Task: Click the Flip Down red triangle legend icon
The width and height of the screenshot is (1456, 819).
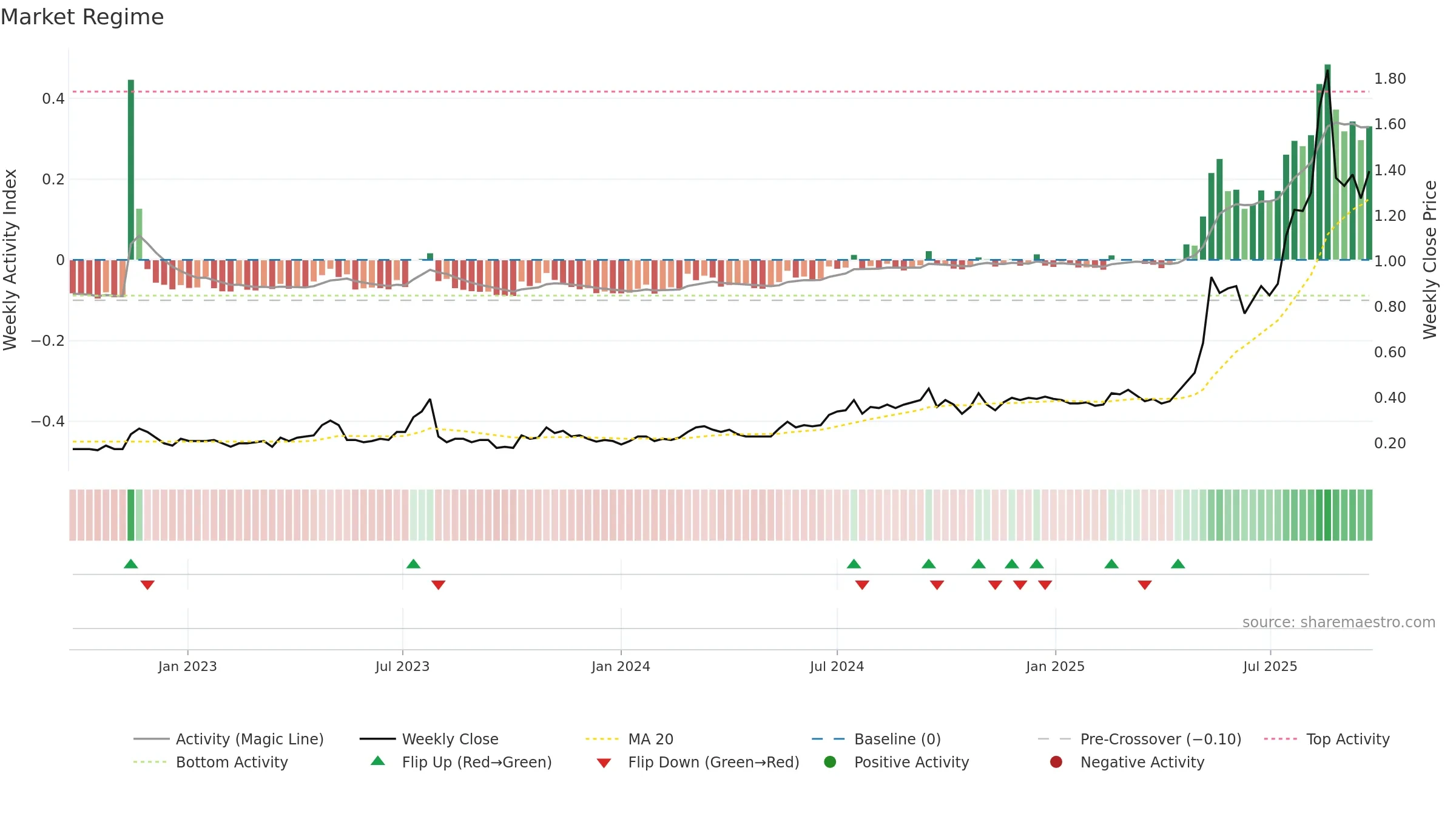Action: 604,763
